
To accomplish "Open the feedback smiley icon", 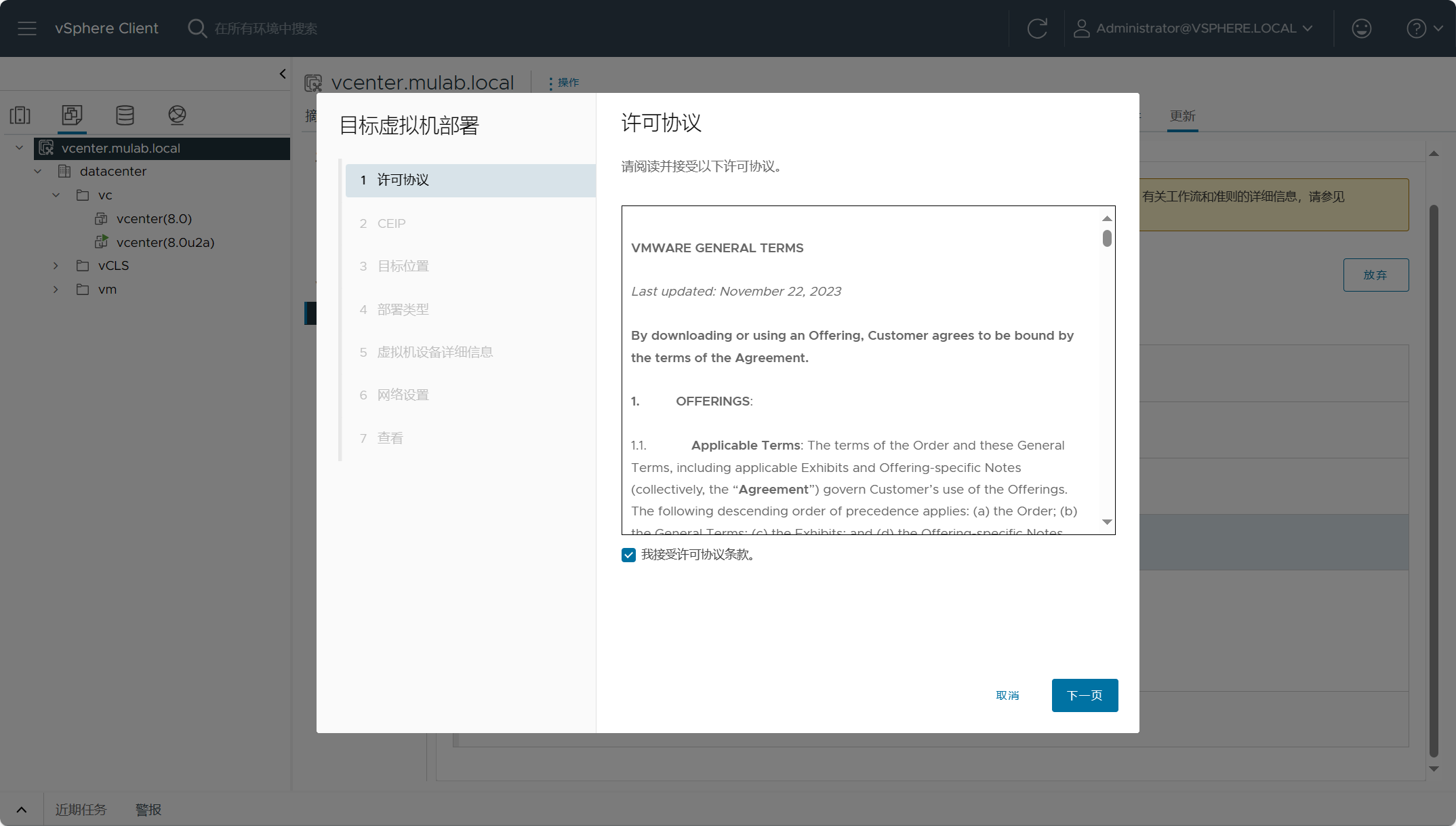I will click(1361, 28).
